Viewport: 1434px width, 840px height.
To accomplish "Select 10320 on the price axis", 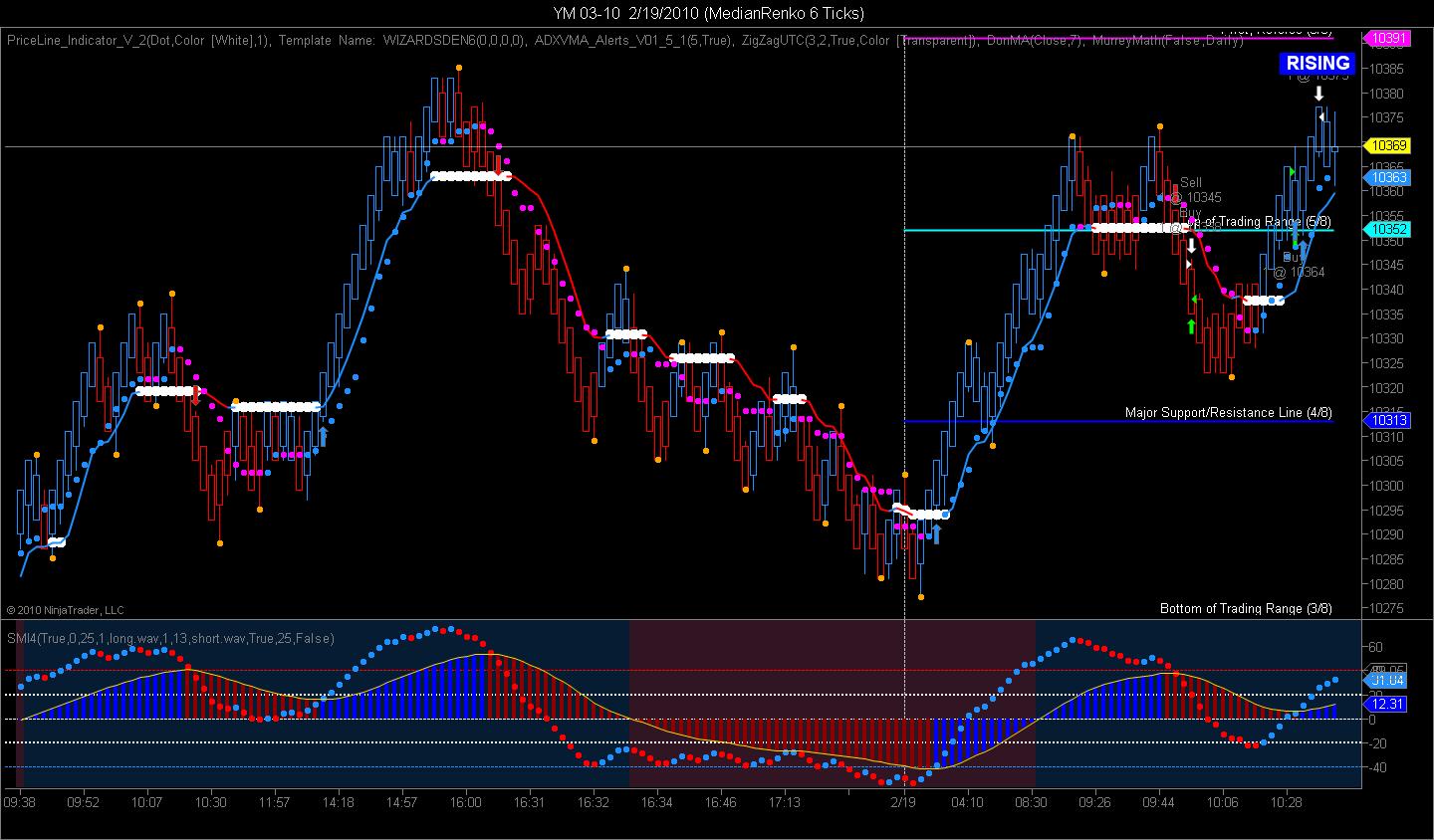I will (x=1387, y=388).
